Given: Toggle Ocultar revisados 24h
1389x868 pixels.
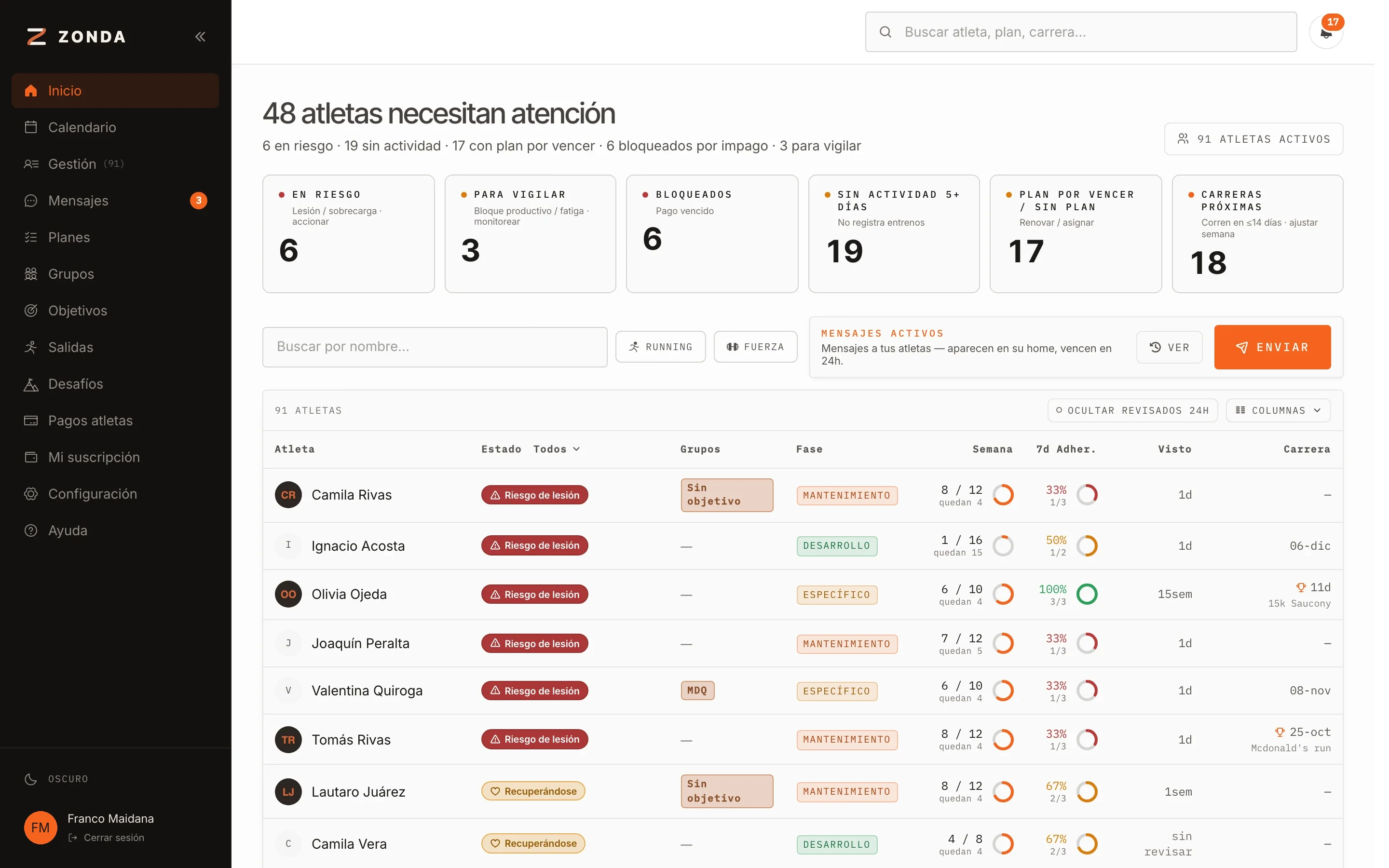Looking at the screenshot, I should click(x=1132, y=410).
